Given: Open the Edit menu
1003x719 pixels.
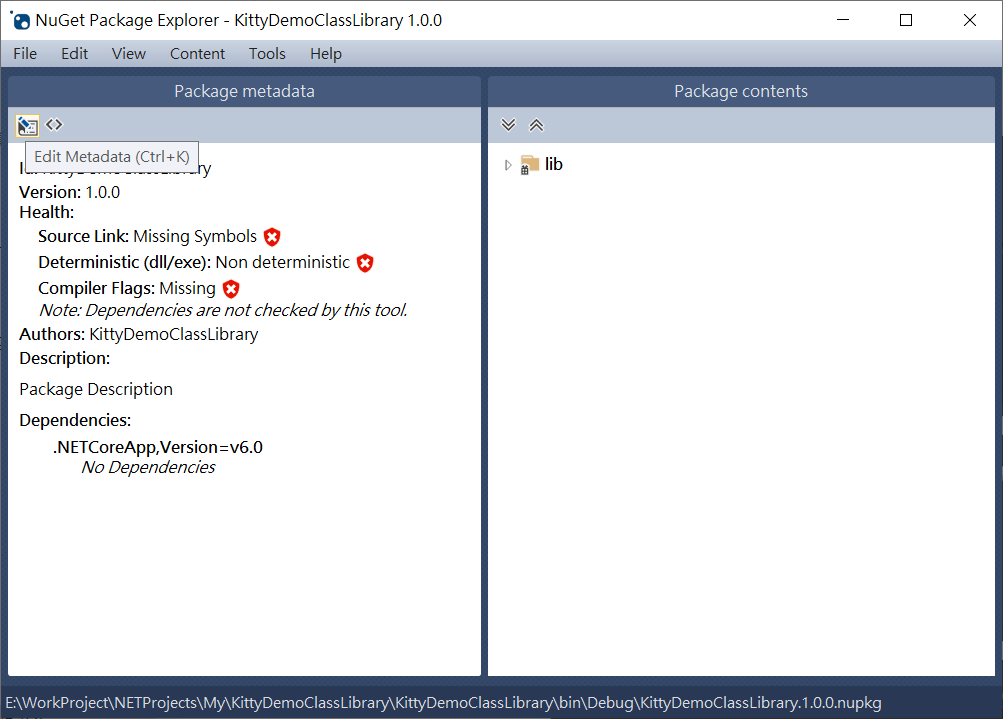Looking at the screenshot, I should 74,54.
